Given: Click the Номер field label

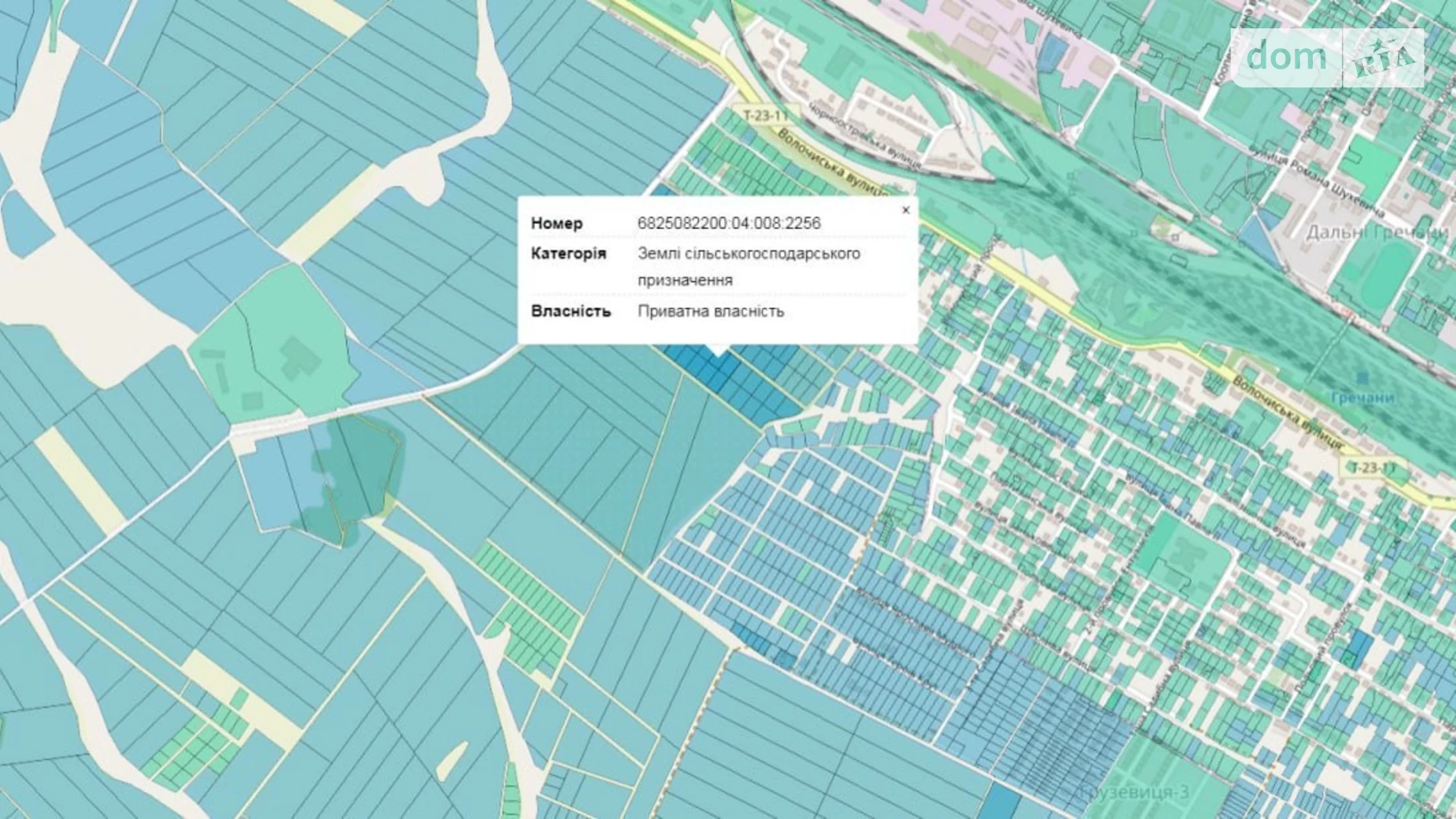Looking at the screenshot, I should (556, 224).
